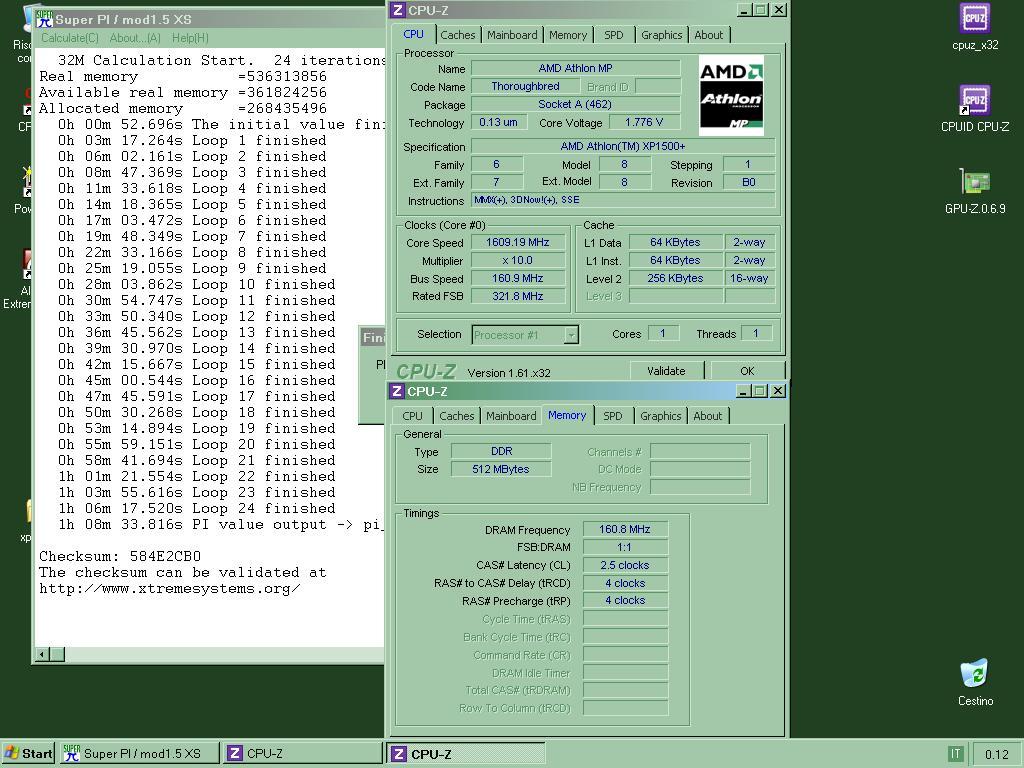Click the AMD Athlon MP logo image
The width and height of the screenshot is (1024, 768).
tap(731, 95)
